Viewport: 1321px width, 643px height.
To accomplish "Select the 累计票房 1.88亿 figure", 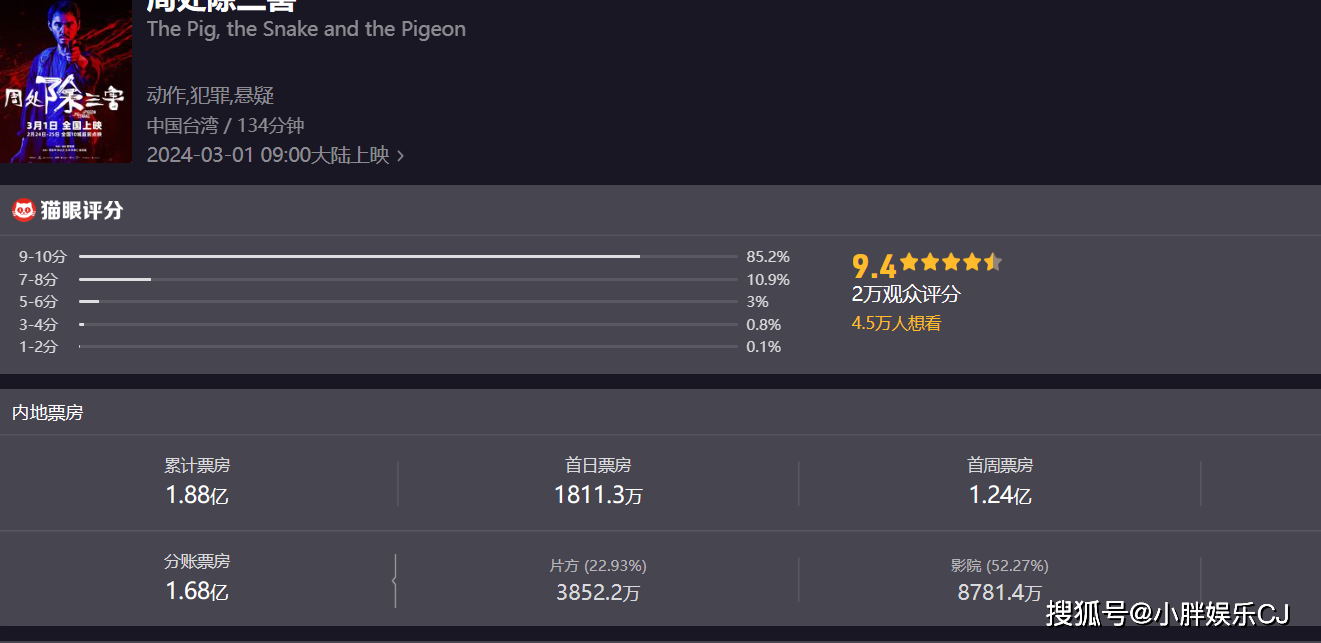I will point(197,494).
